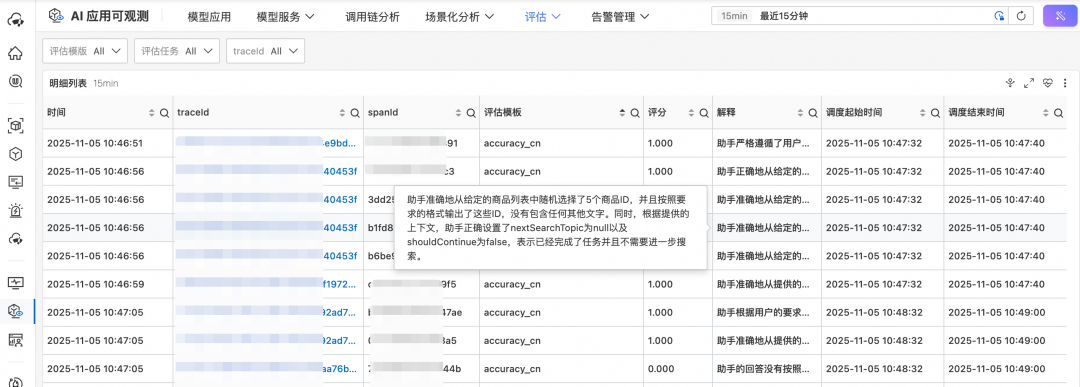Click the 15min badge in time picker
The height and width of the screenshot is (387, 1080).
pos(734,16)
